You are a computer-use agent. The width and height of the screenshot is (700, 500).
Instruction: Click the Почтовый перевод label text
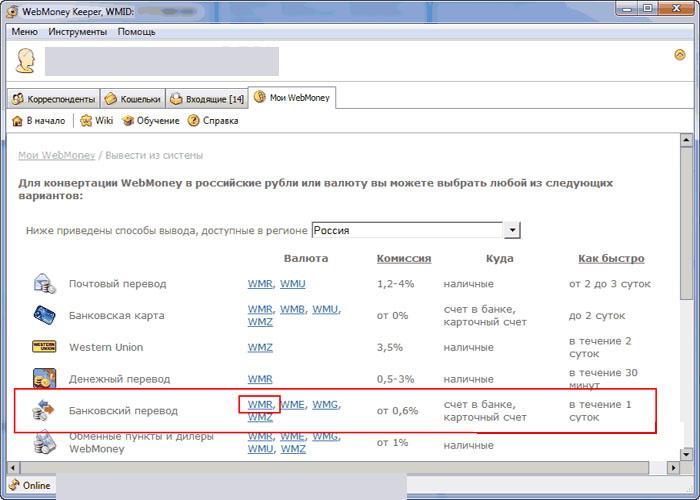pos(117,283)
